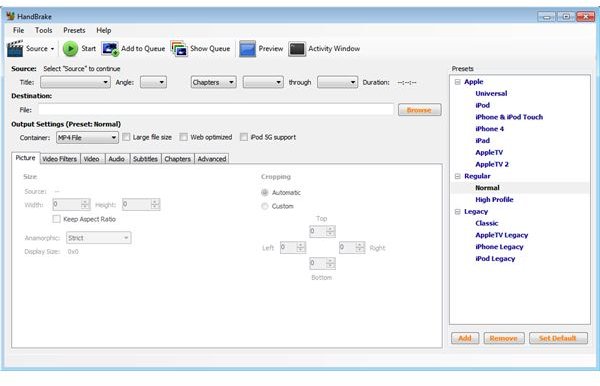Click the Width stepper field
This screenshot has width=600, height=386.
click(71, 204)
